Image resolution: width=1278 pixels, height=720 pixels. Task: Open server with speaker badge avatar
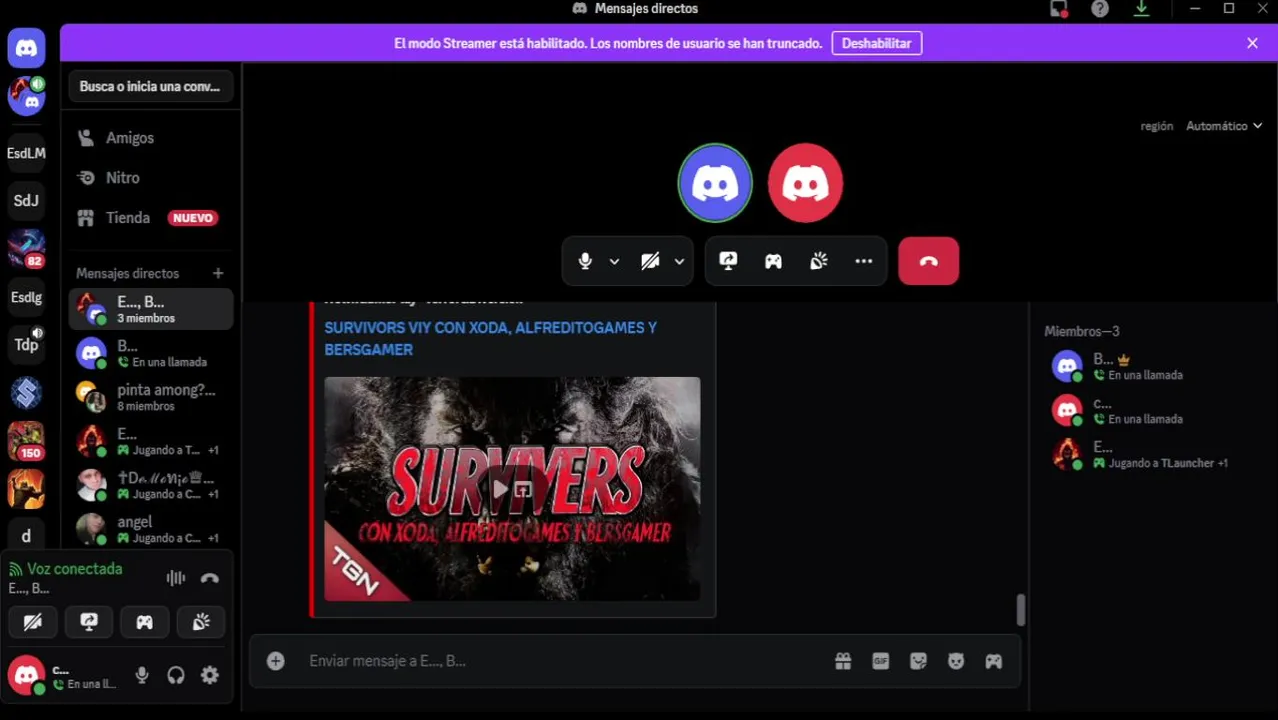(26, 96)
